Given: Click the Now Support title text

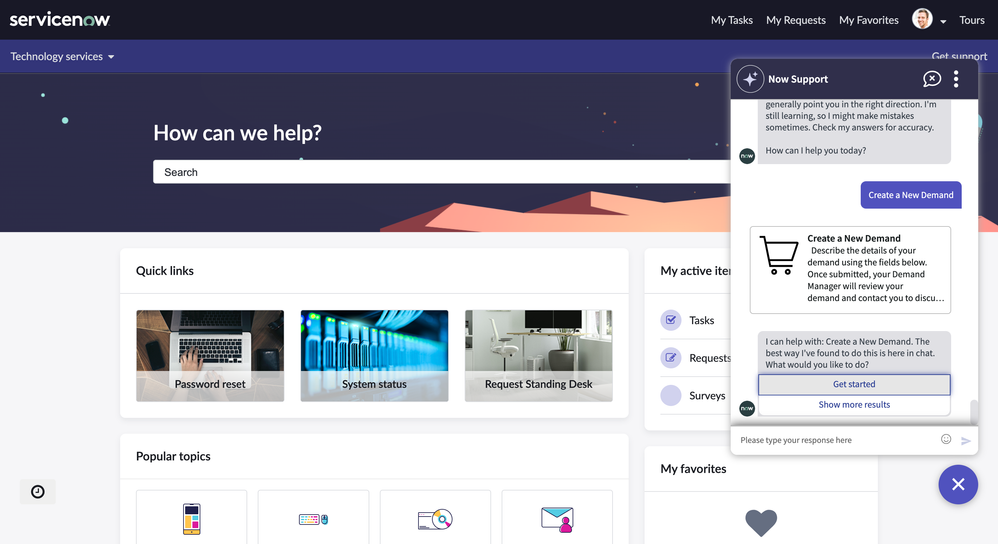Looking at the screenshot, I should (798, 79).
